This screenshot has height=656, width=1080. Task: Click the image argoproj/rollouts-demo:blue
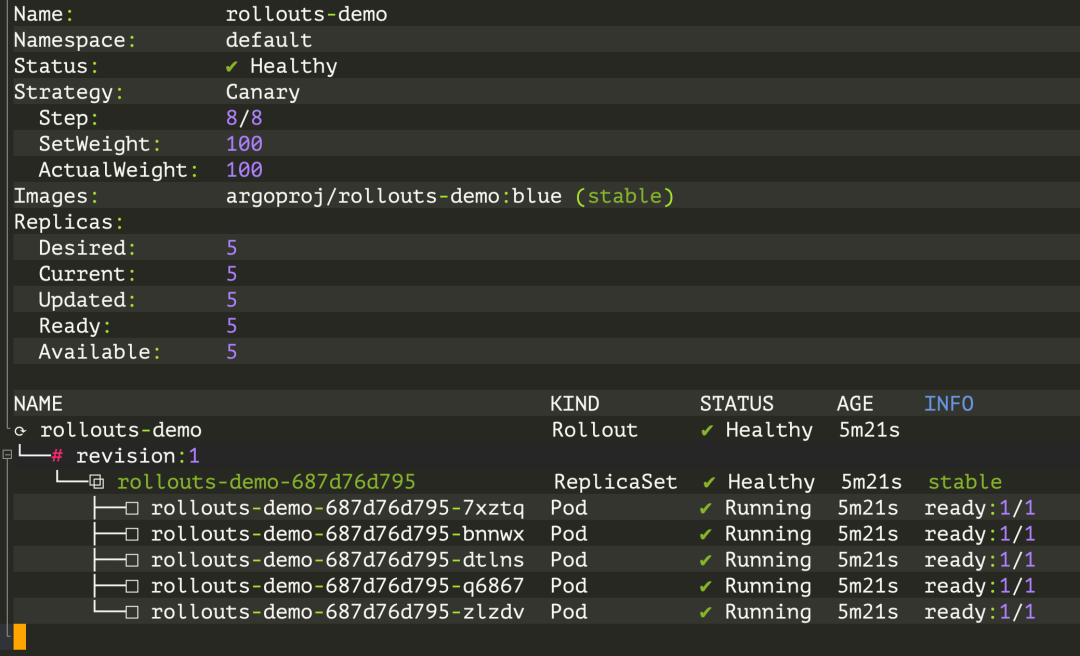(x=393, y=196)
